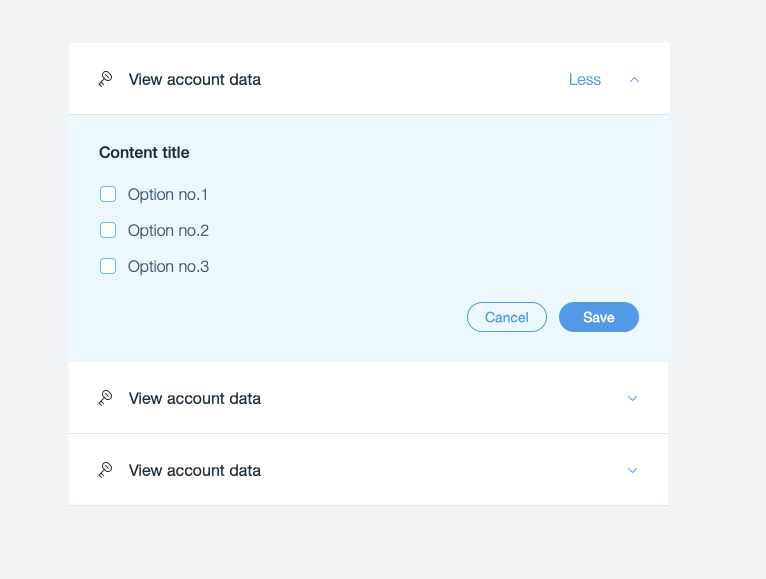Viewport: 766px width, 579px height.
Task: Open the middle 'View account data' row title
Action: (x=195, y=398)
